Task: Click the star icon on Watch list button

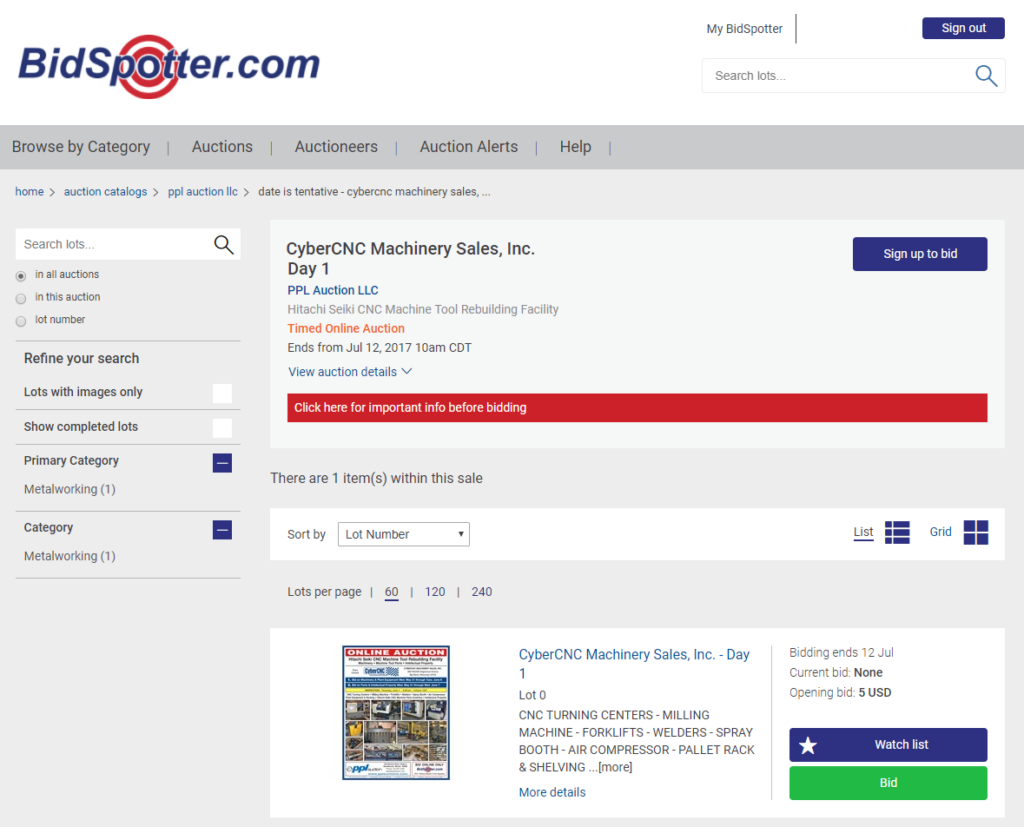Action: (x=810, y=744)
